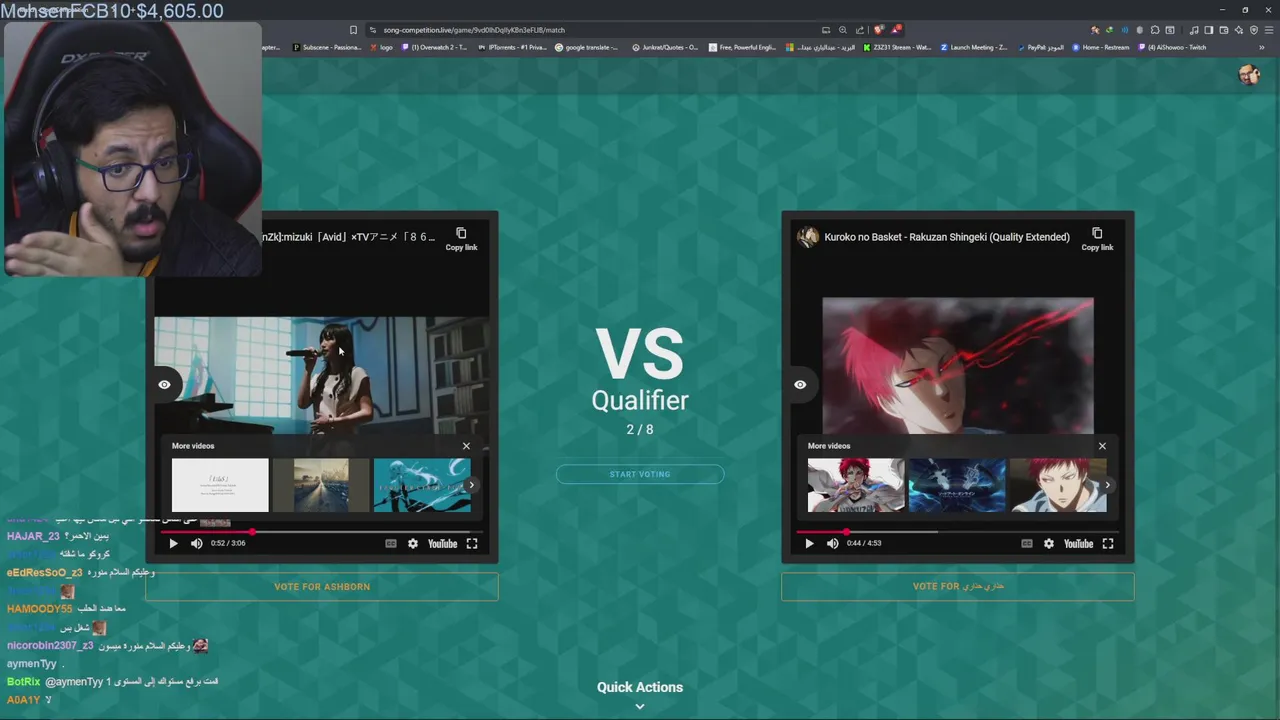Show more bookmarks overflow arrow

[1262, 47]
